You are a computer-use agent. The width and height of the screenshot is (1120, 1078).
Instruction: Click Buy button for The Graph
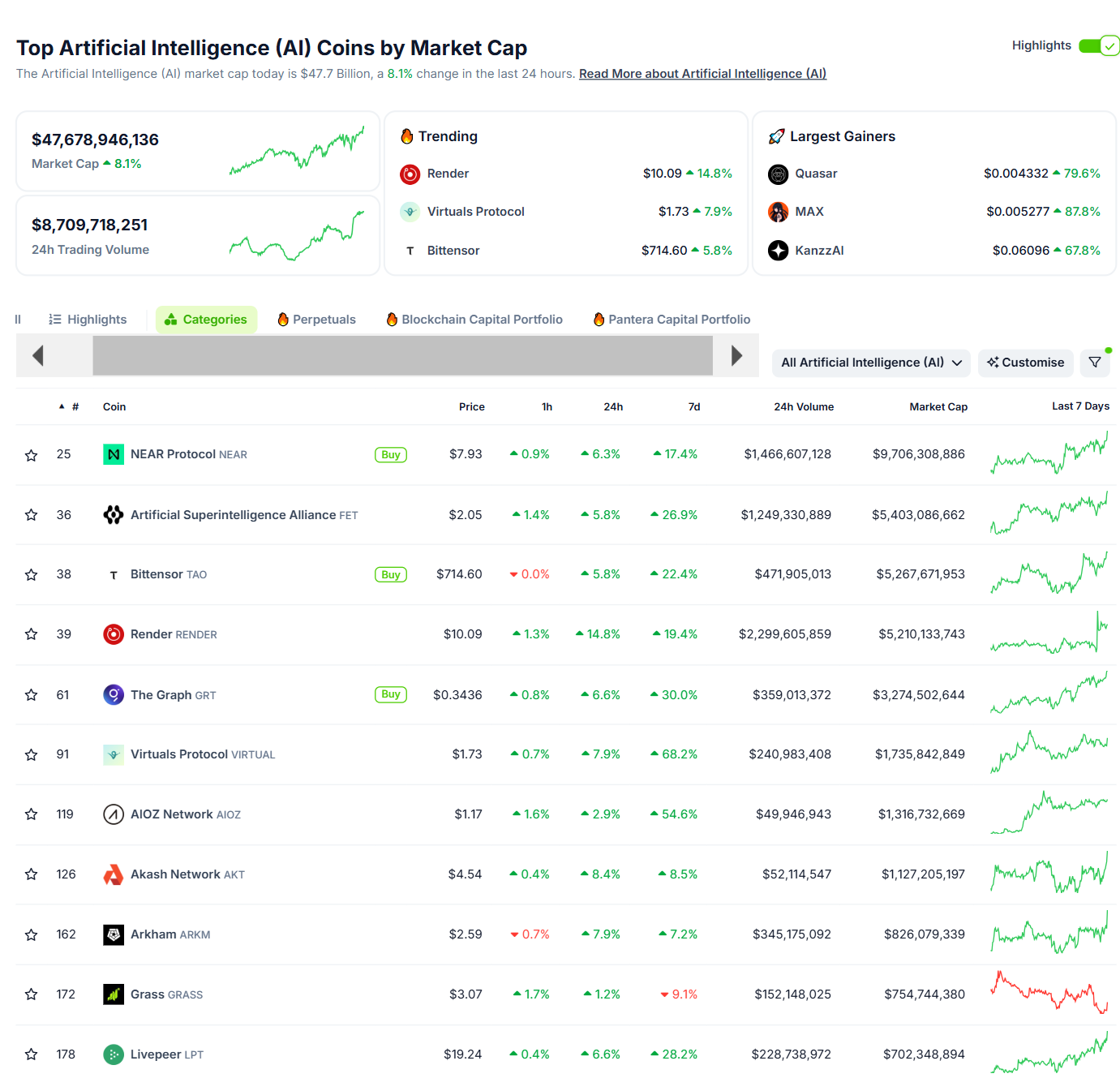tap(391, 694)
